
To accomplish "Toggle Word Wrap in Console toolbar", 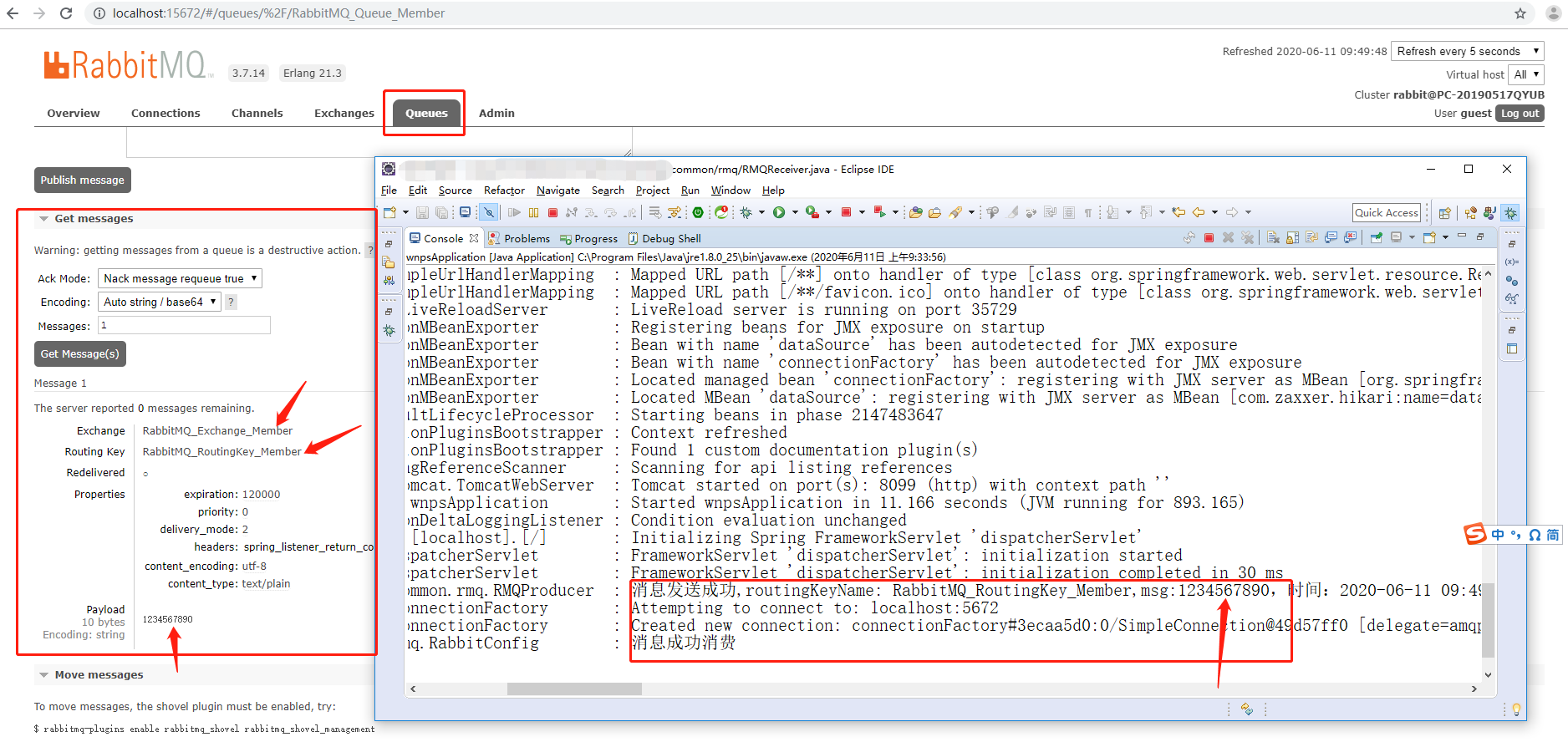I will [x=1311, y=238].
